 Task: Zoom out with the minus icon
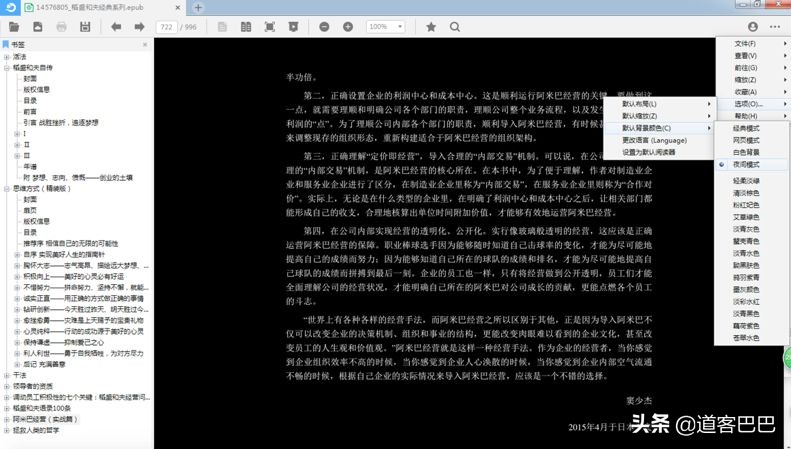(x=324, y=27)
